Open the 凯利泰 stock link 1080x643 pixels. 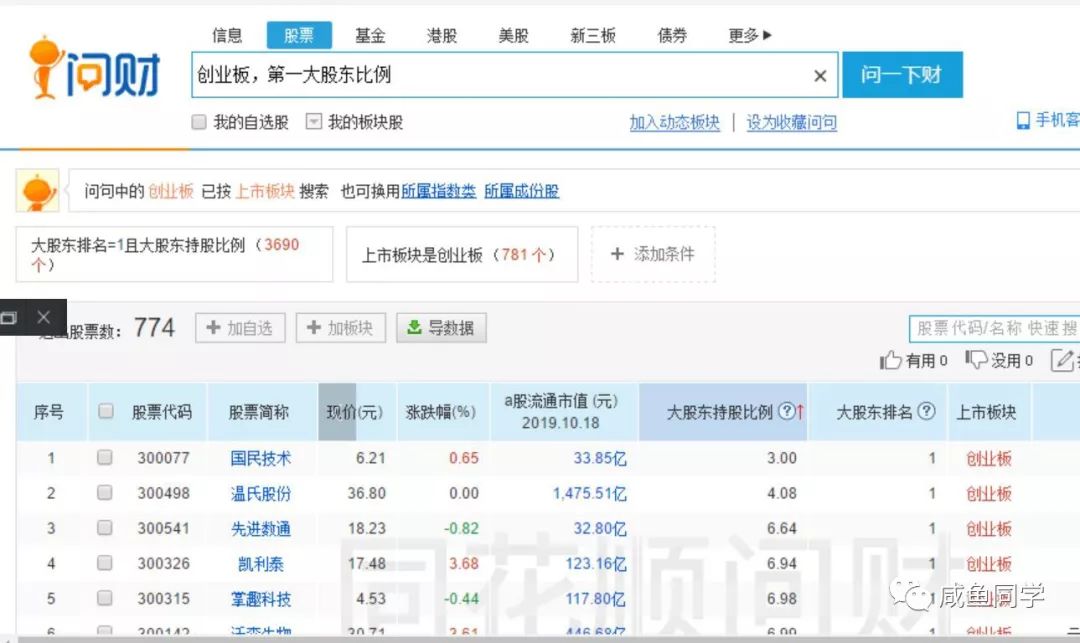click(x=260, y=563)
